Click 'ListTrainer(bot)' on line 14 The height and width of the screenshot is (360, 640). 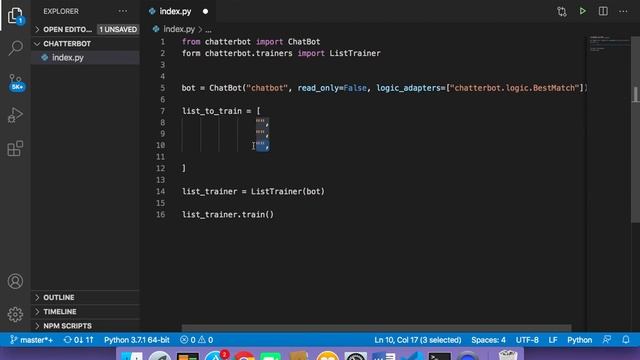tap(288, 191)
